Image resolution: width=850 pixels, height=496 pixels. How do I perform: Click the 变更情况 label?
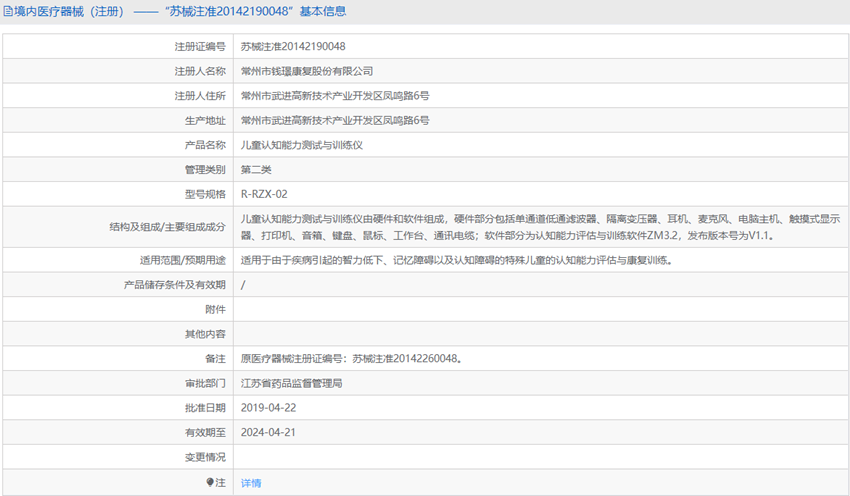point(205,457)
